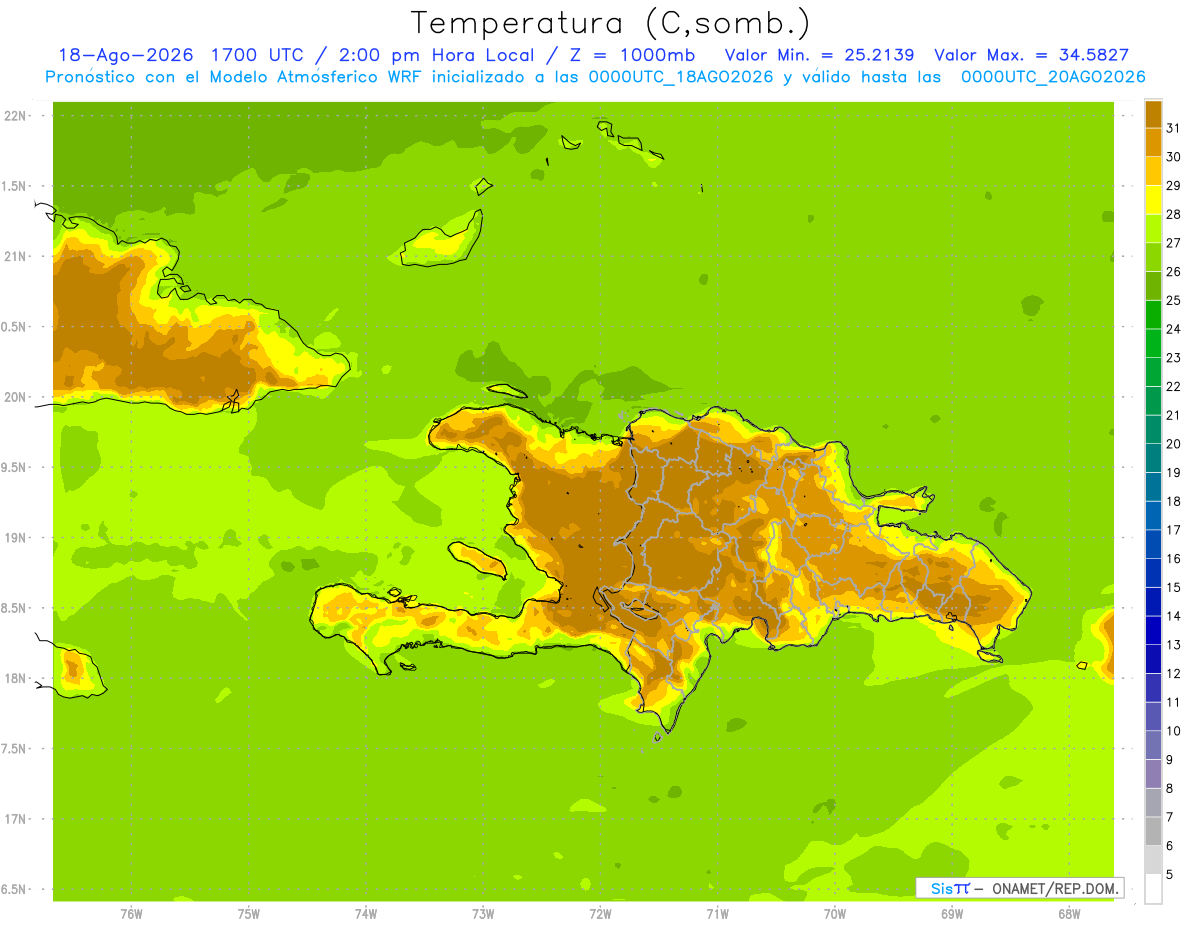Click the color scale label '31'

[1173, 128]
